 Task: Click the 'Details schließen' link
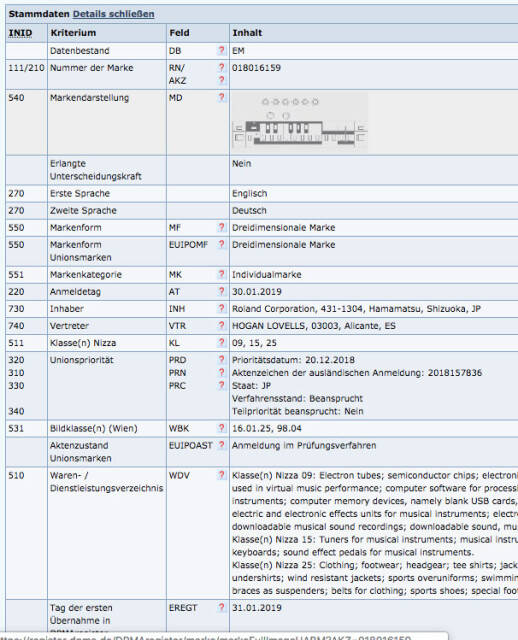coord(113,14)
